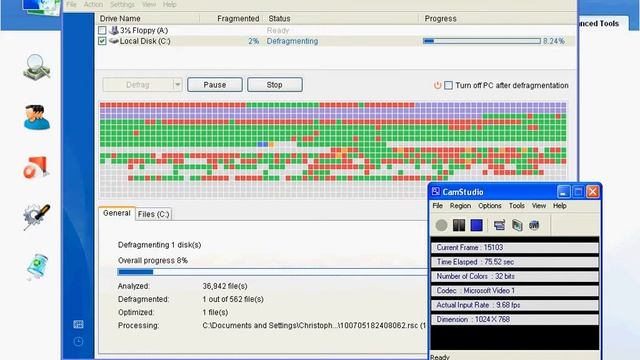
Task: Click the CamStudio title bar icon
Action: pyautogui.click(x=436, y=191)
